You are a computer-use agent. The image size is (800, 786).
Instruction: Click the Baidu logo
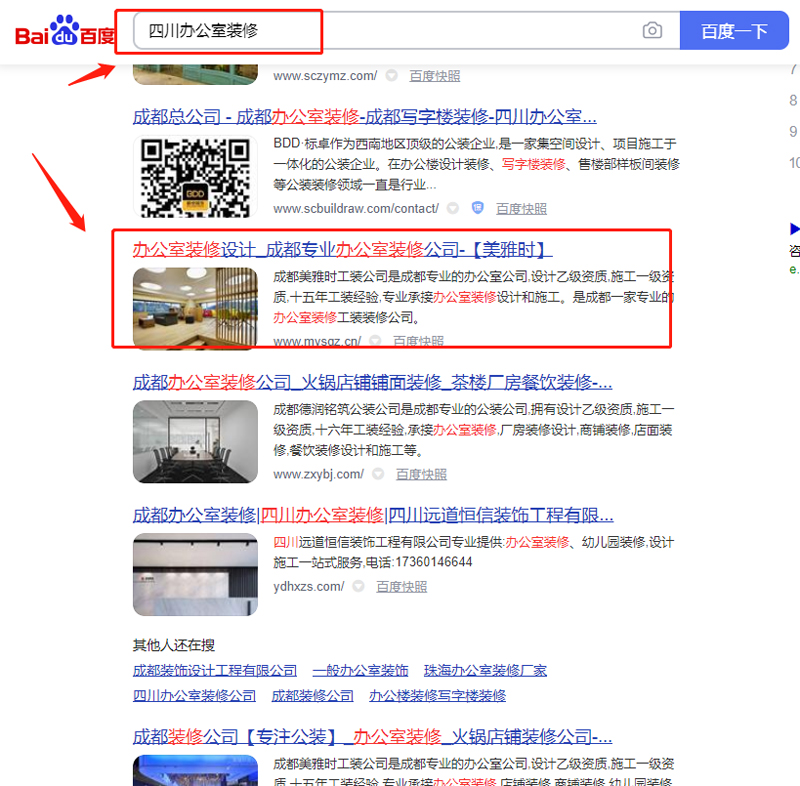pyautogui.click(x=64, y=34)
